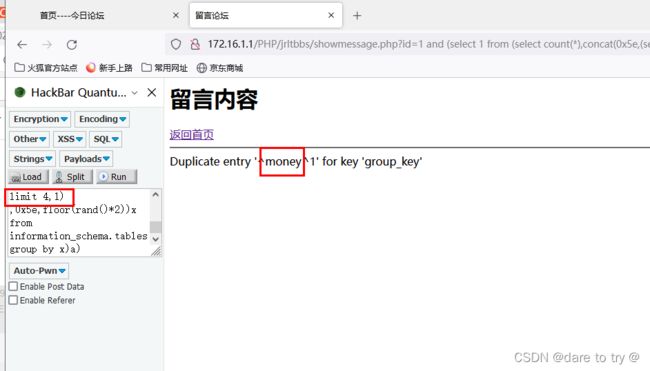The height and width of the screenshot is (371, 650).
Task: Click the HackBar Quantum green logo icon
Action: (19, 92)
